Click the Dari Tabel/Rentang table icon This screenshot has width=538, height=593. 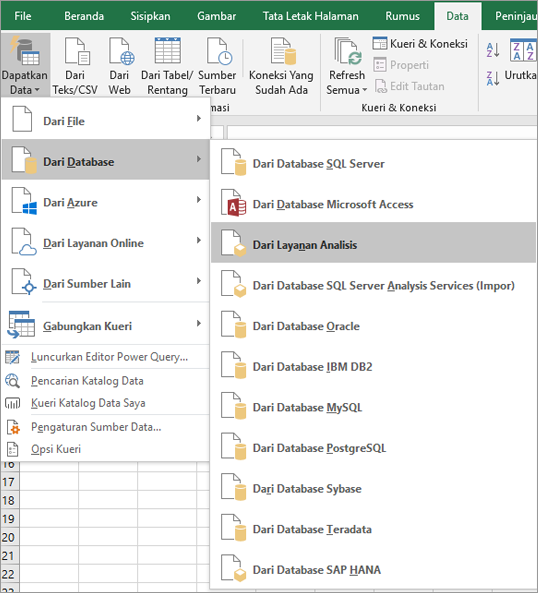(167, 50)
